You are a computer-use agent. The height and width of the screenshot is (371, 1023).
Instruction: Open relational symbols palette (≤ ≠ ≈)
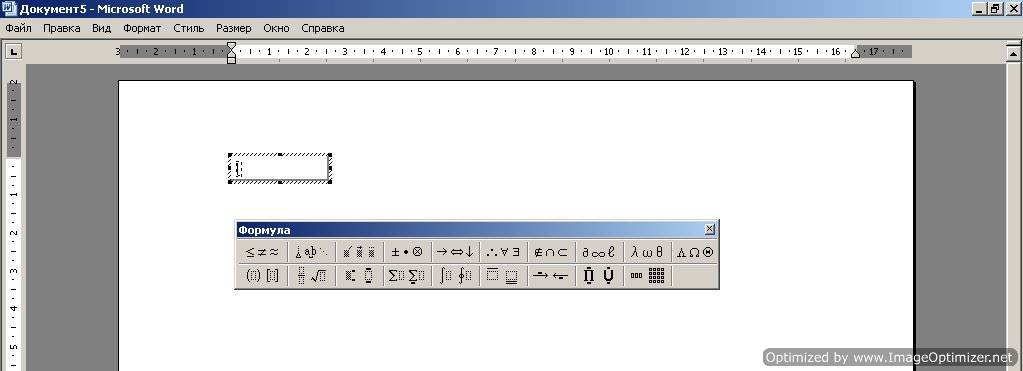click(x=262, y=252)
